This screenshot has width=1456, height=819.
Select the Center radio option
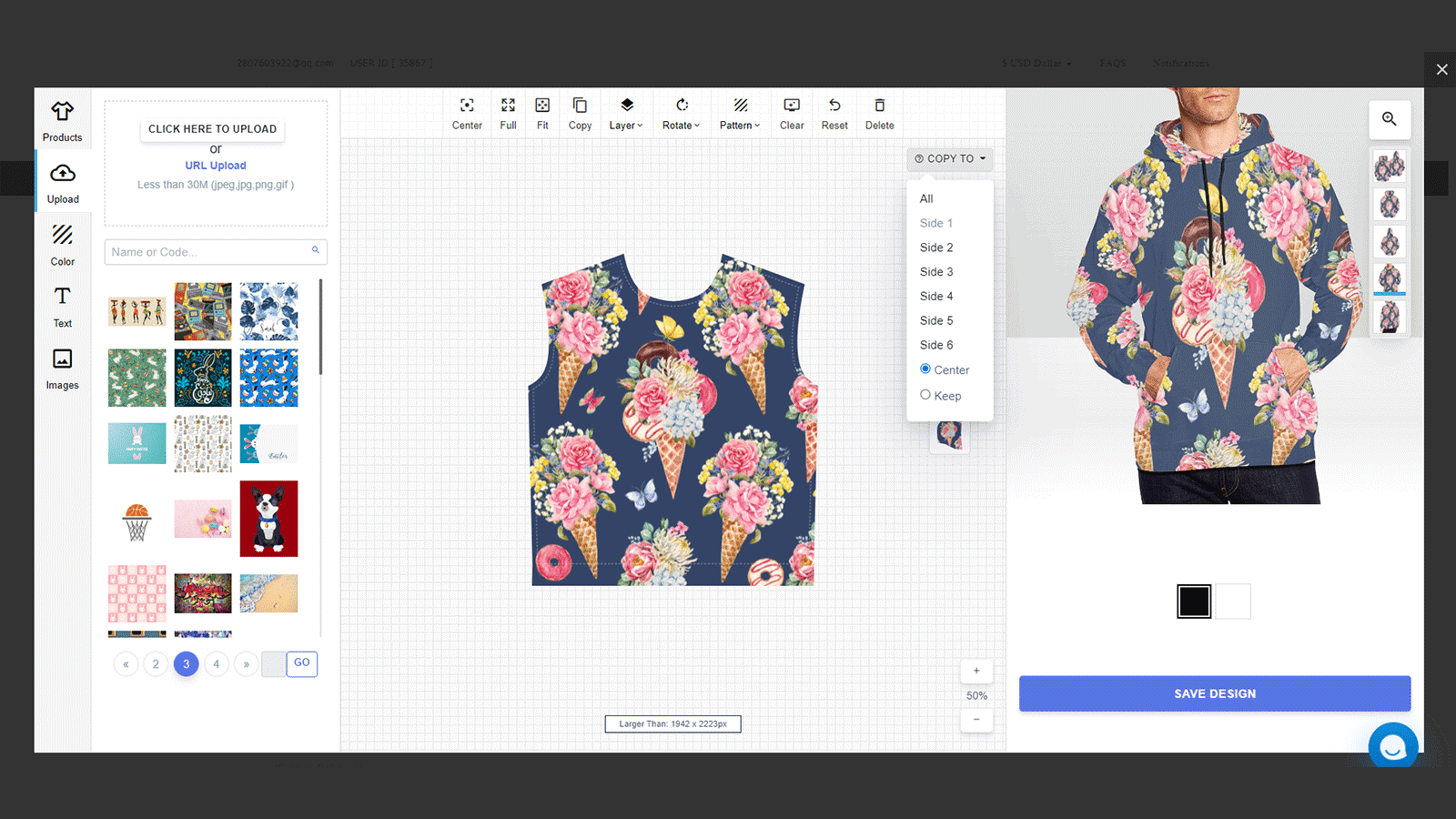[x=925, y=369]
